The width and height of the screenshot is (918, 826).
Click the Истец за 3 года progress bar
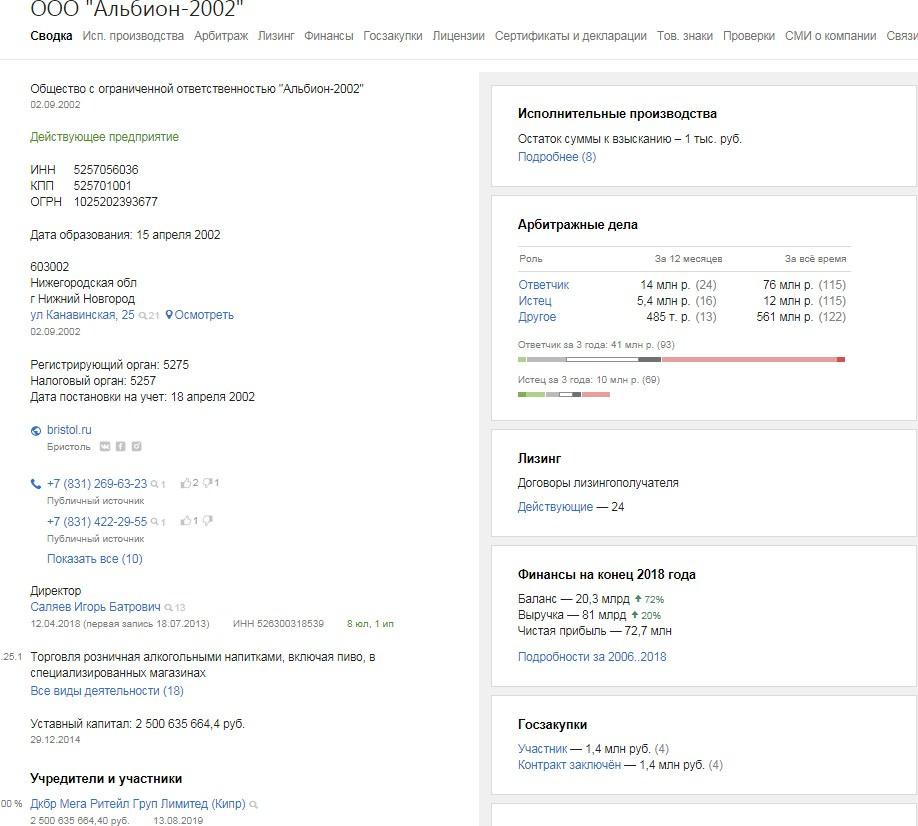tap(564, 395)
